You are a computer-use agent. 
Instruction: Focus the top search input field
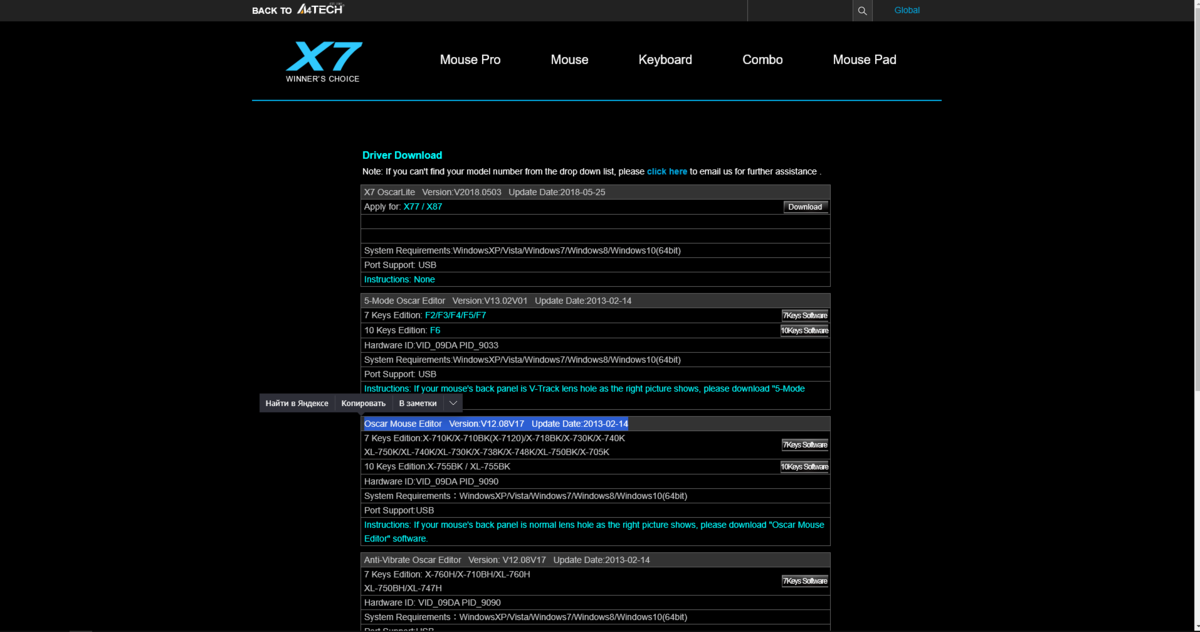800,11
